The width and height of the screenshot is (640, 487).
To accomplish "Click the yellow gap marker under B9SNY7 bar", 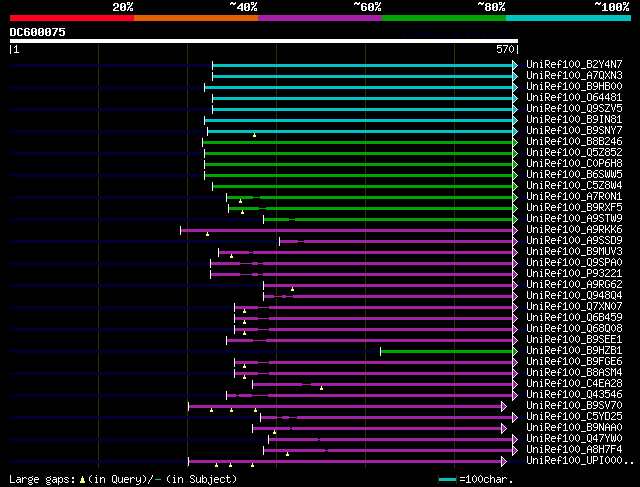I will pos(254,135).
